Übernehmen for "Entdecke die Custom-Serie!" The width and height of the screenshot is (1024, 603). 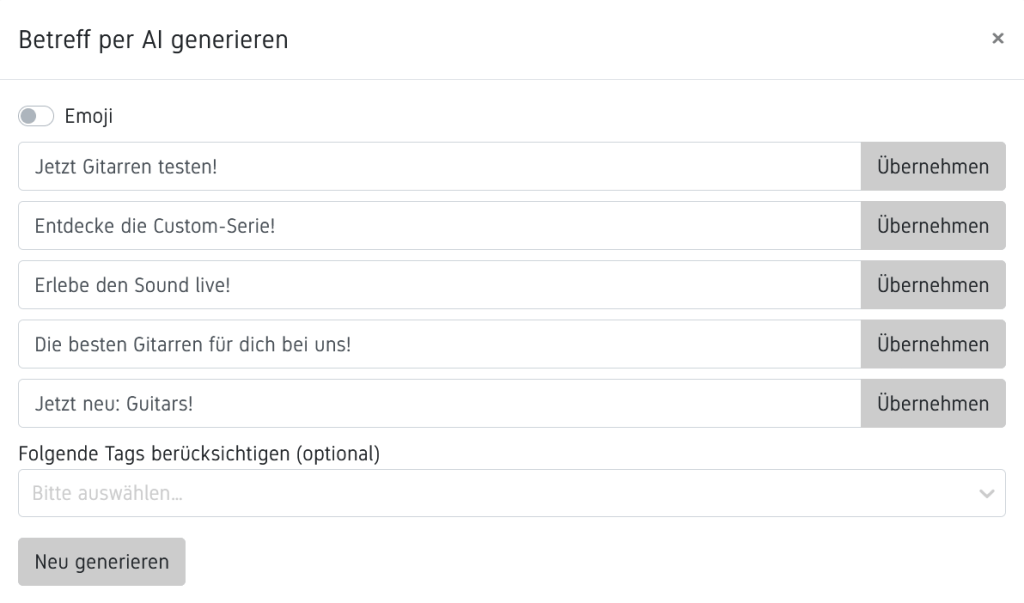tap(932, 225)
